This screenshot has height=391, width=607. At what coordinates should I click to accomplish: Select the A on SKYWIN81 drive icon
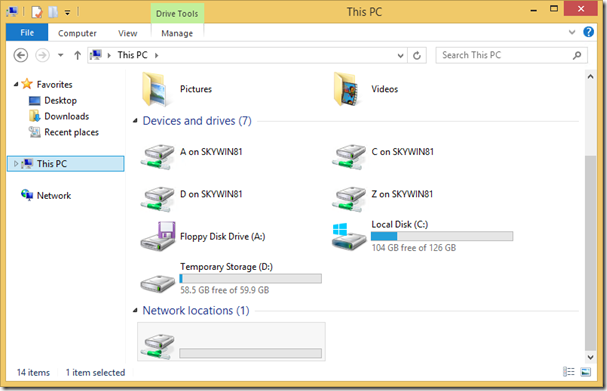[x=158, y=157]
